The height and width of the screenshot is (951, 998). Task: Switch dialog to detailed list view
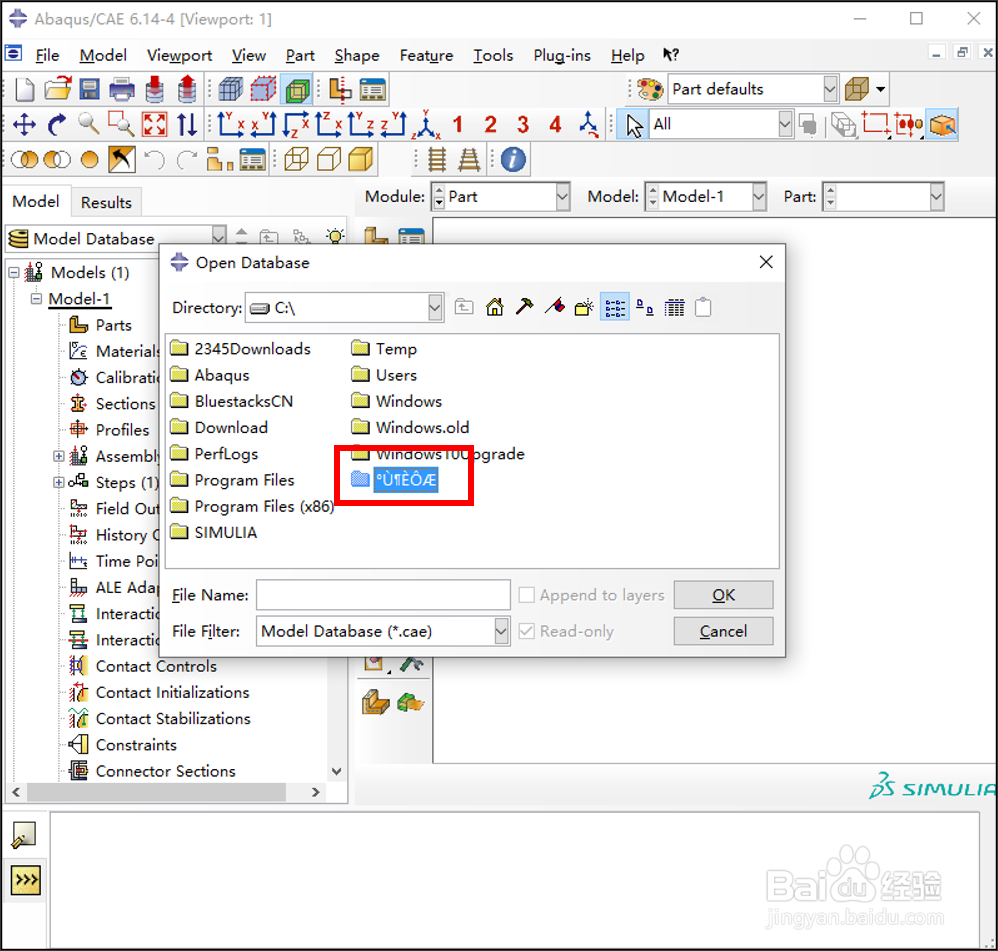click(x=674, y=307)
